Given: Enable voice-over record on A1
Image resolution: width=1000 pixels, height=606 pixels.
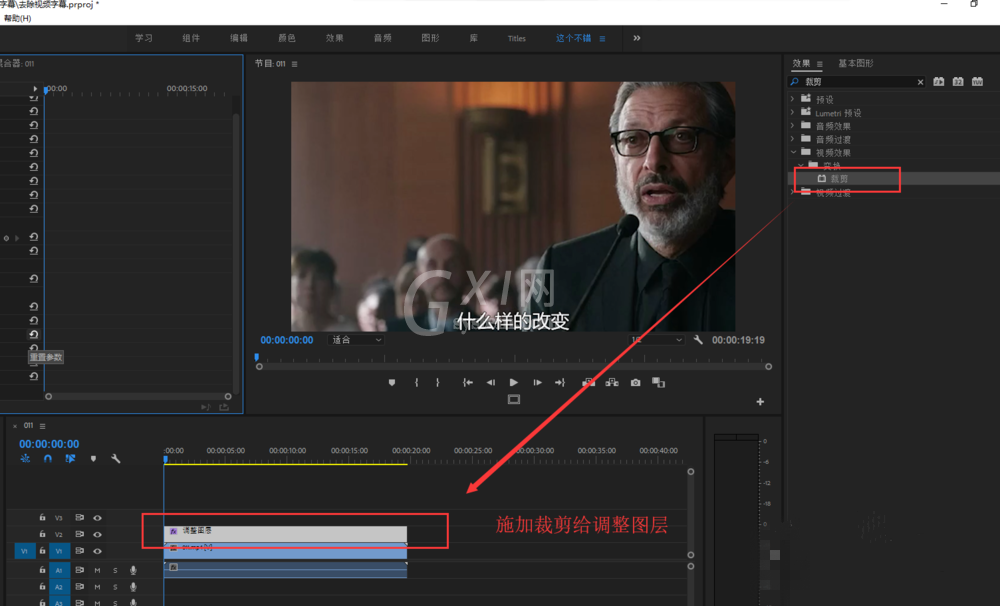Looking at the screenshot, I should 133,570.
